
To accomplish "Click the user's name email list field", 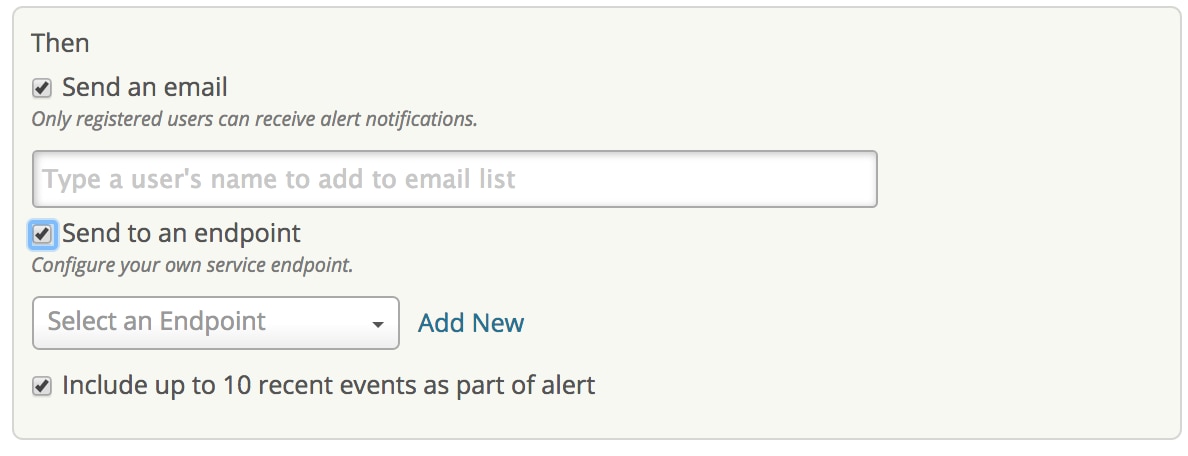I will pyautogui.click(x=454, y=179).
